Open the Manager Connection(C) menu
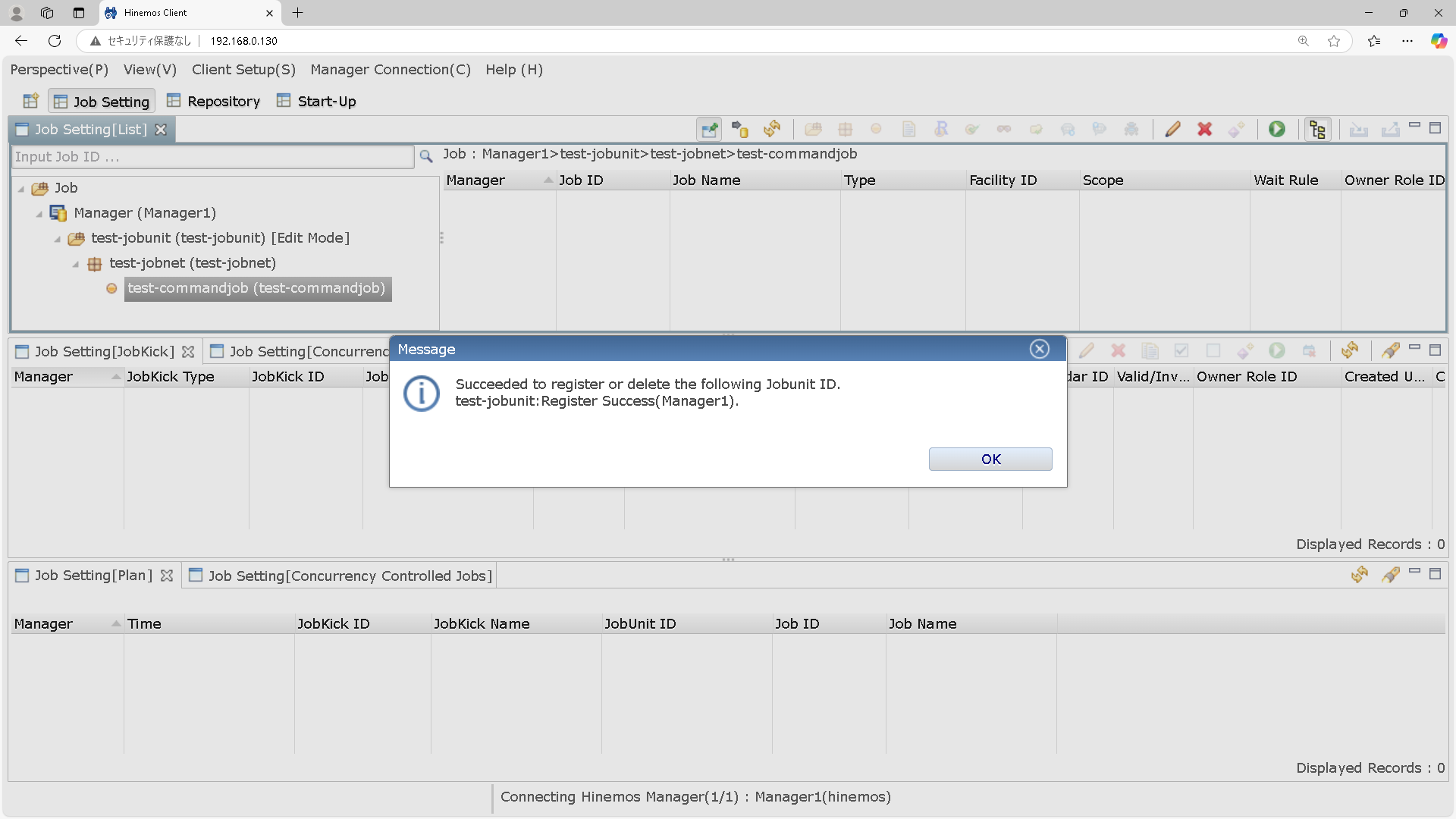The image size is (1456, 819). pyautogui.click(x=390, y=70)
